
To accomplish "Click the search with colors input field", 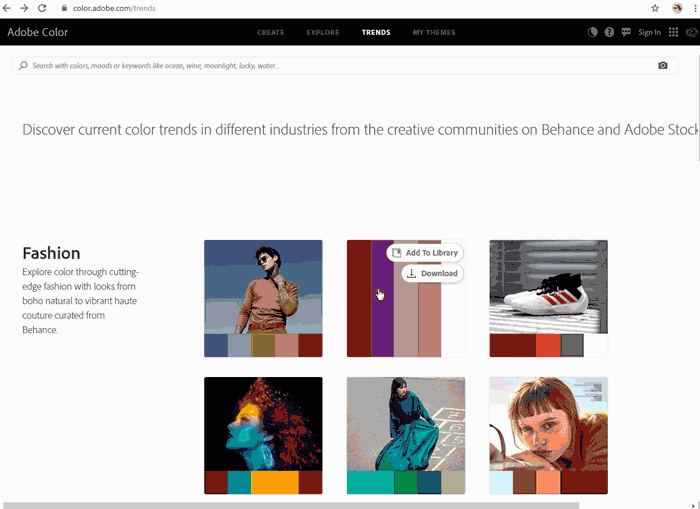I will click(330, 66).
